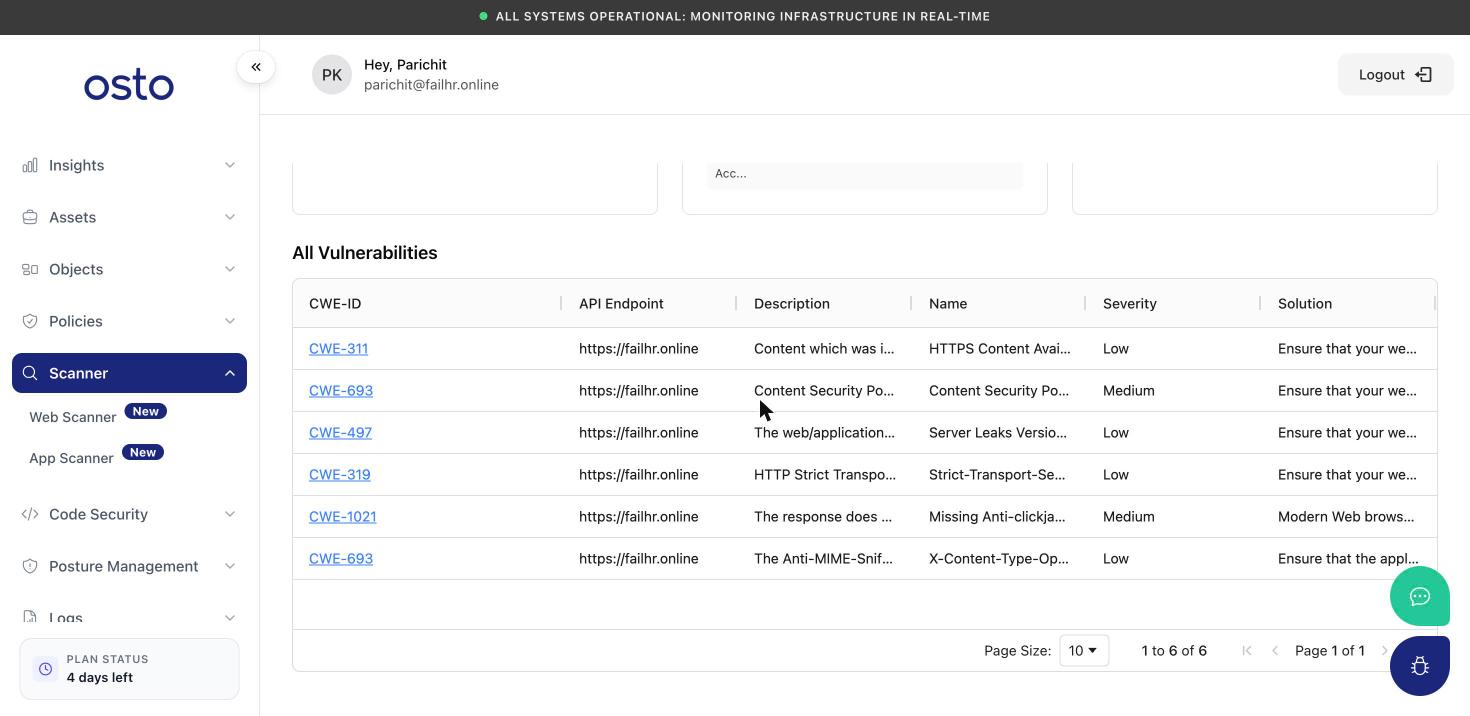Click the Code Security brackets icon
1470x716 pixels.
(30, 514)
